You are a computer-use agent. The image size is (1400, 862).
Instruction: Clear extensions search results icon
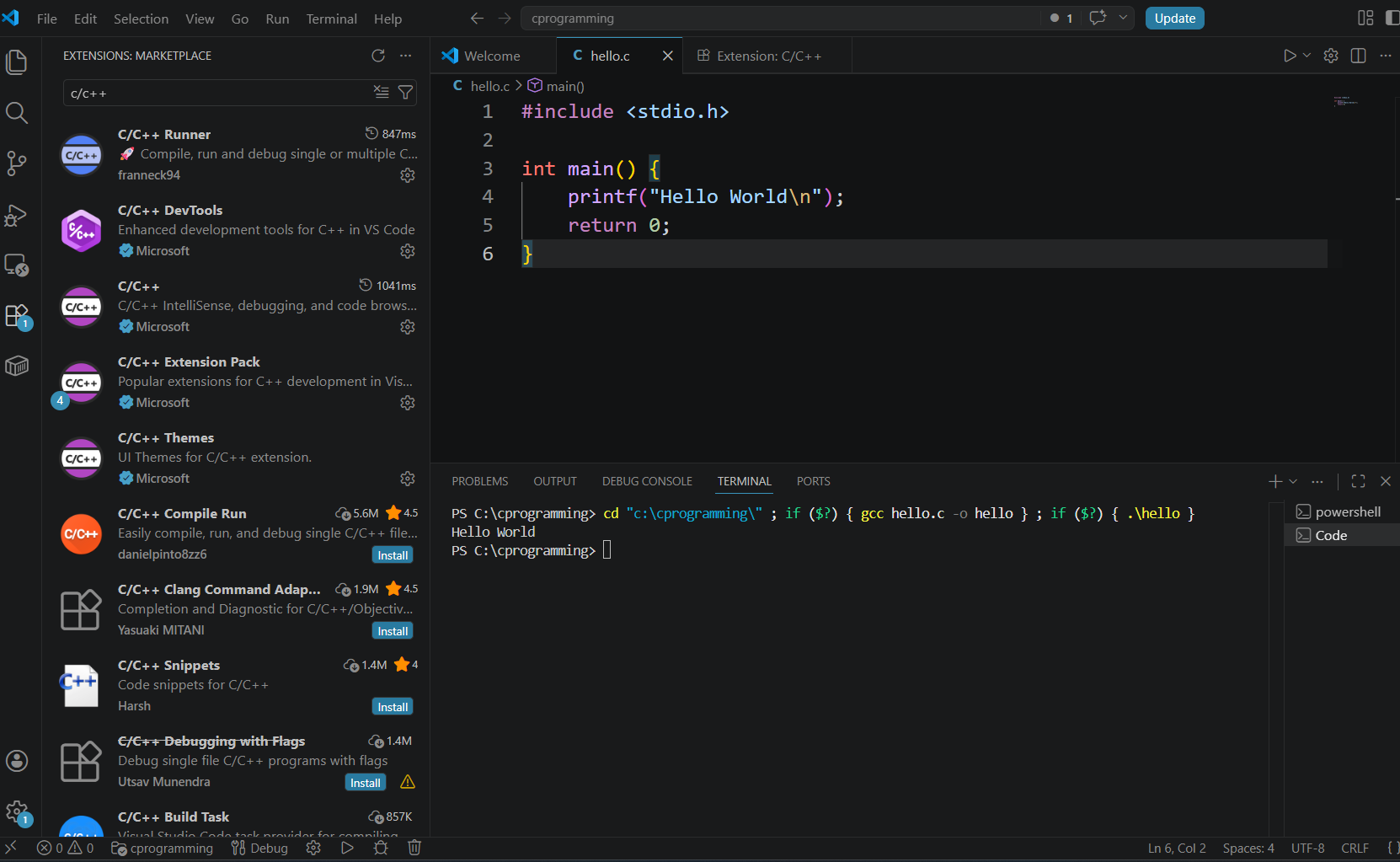tap(382, 93)
